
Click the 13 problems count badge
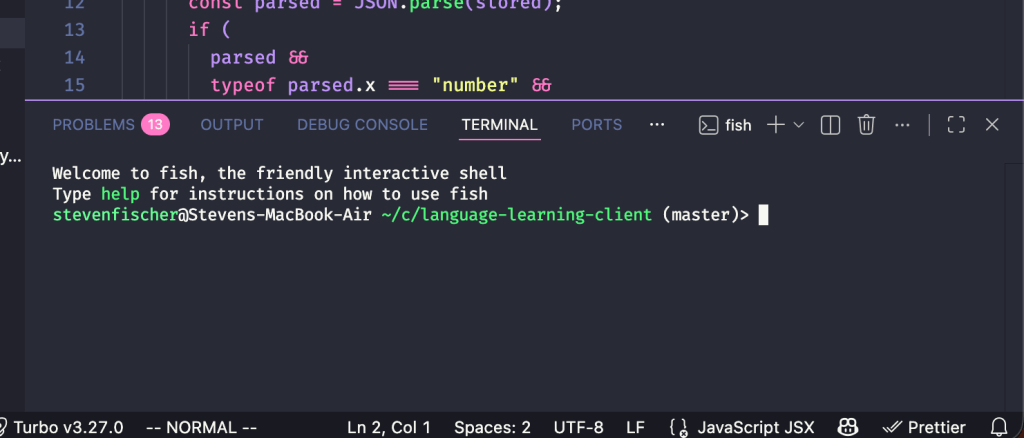tap(155, 125)
